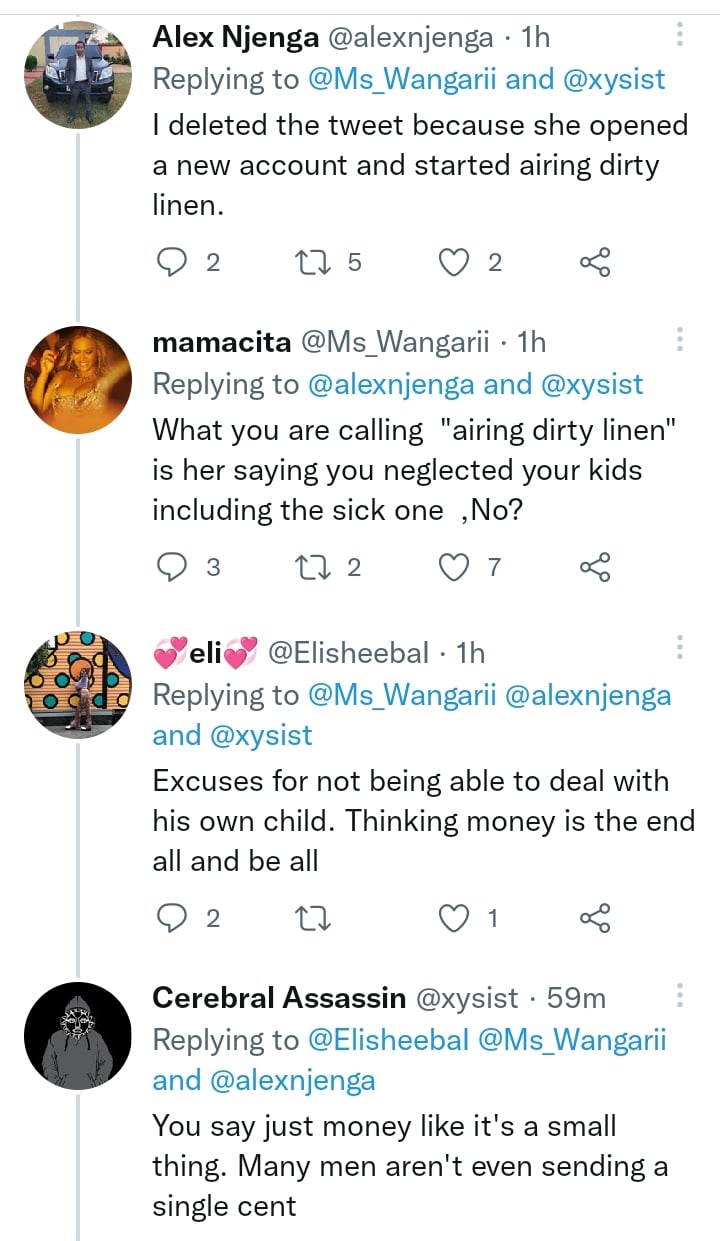Reply to mamacita's tweet

[x=174, y=568]
